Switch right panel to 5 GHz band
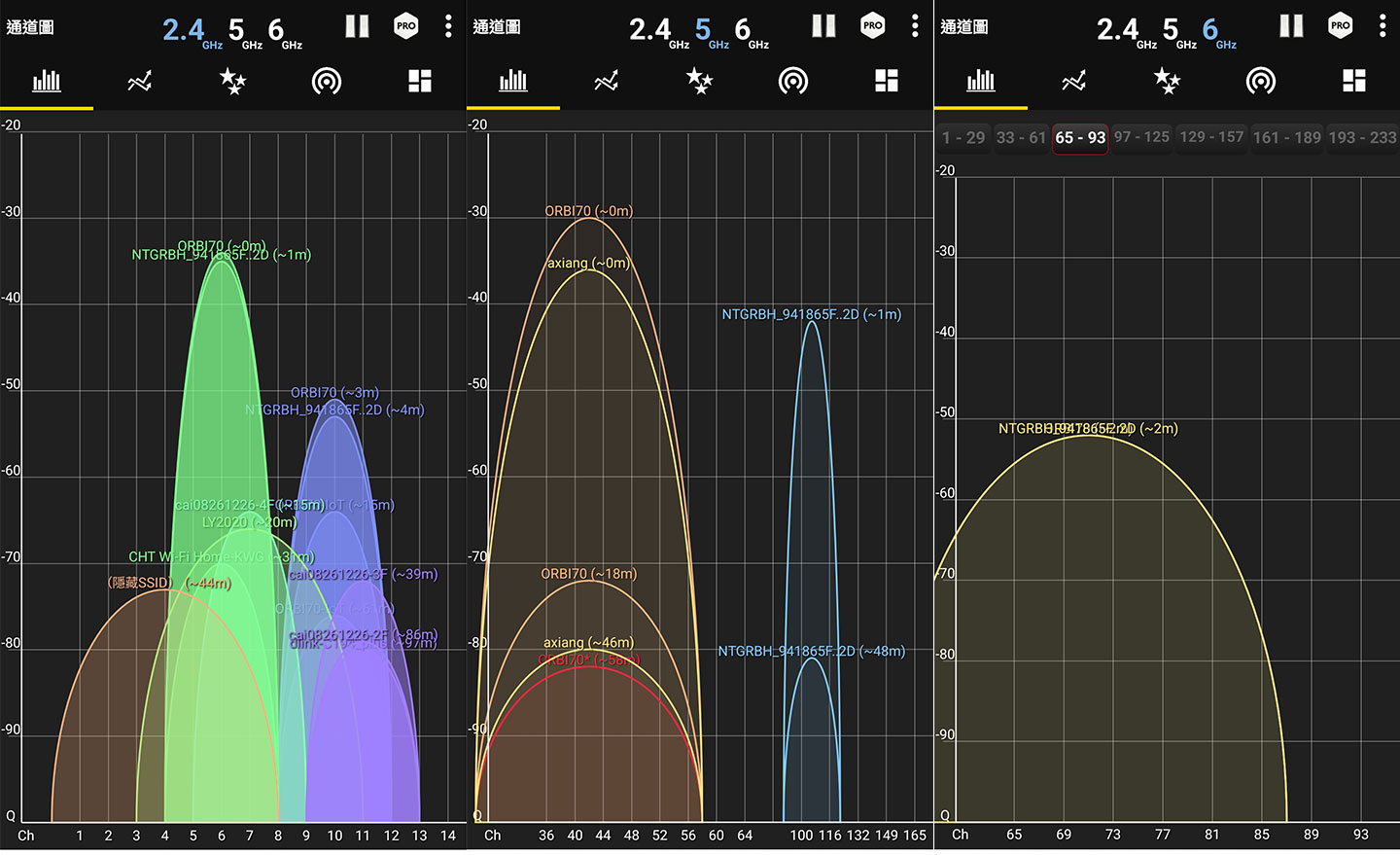Image resolution: width=1400 pixels, height=855 pixels. pos(1179,32)
